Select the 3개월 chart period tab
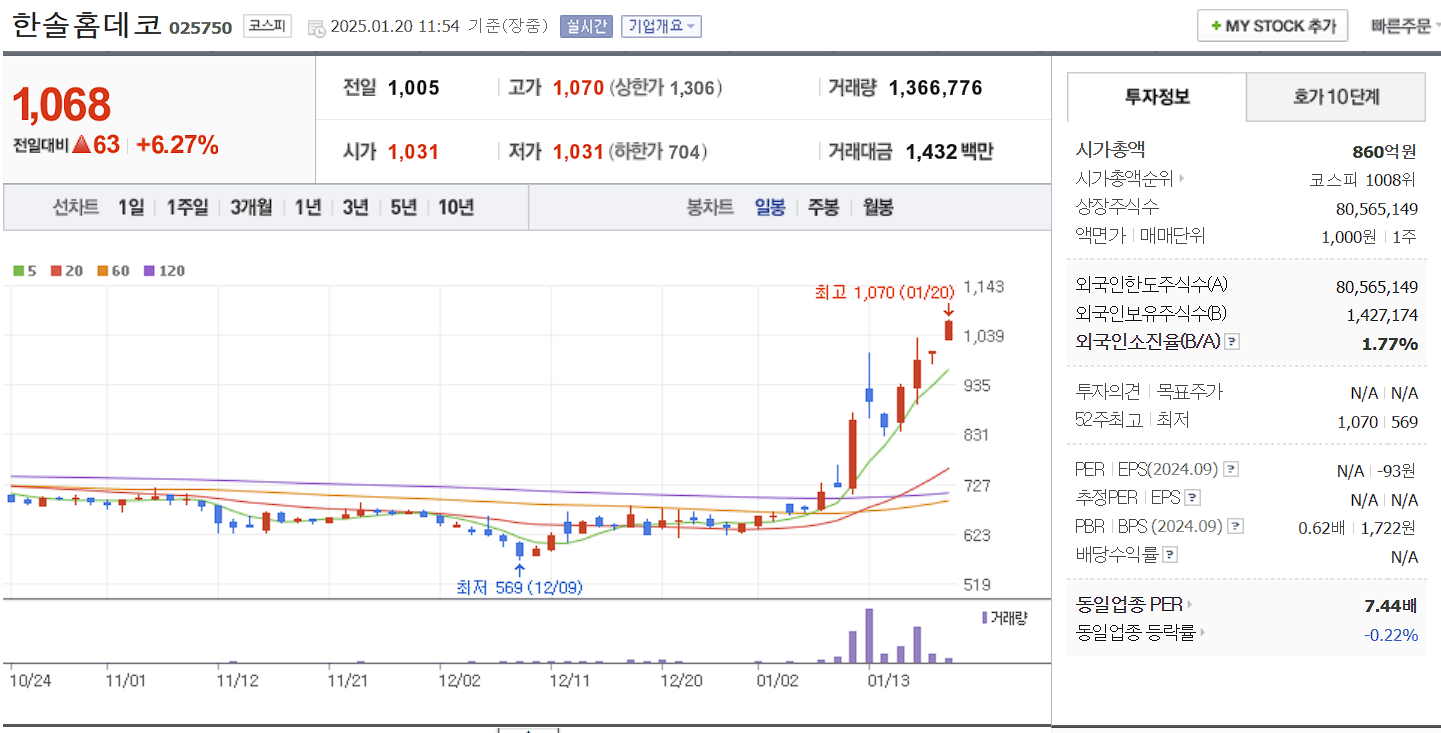This screenshot has width=1441, height=733. [x=249, y=208]
